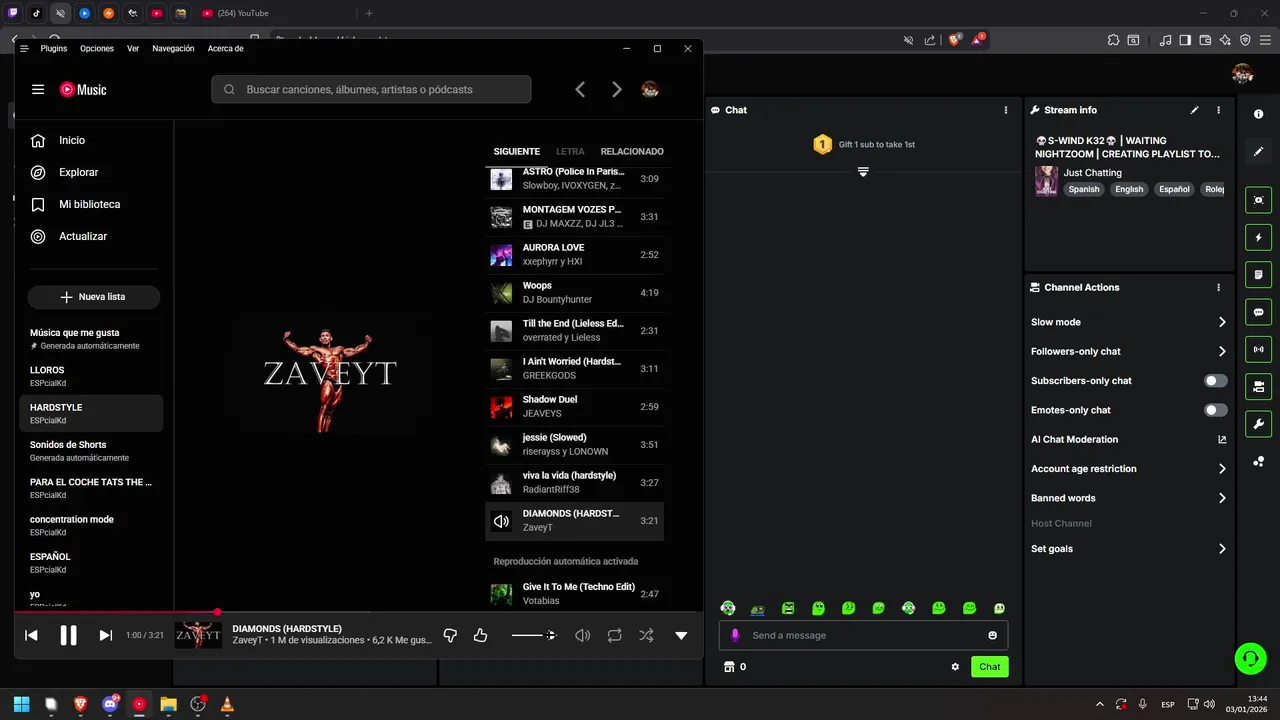Expand the Set goals option

click(x=1129, y=549)
